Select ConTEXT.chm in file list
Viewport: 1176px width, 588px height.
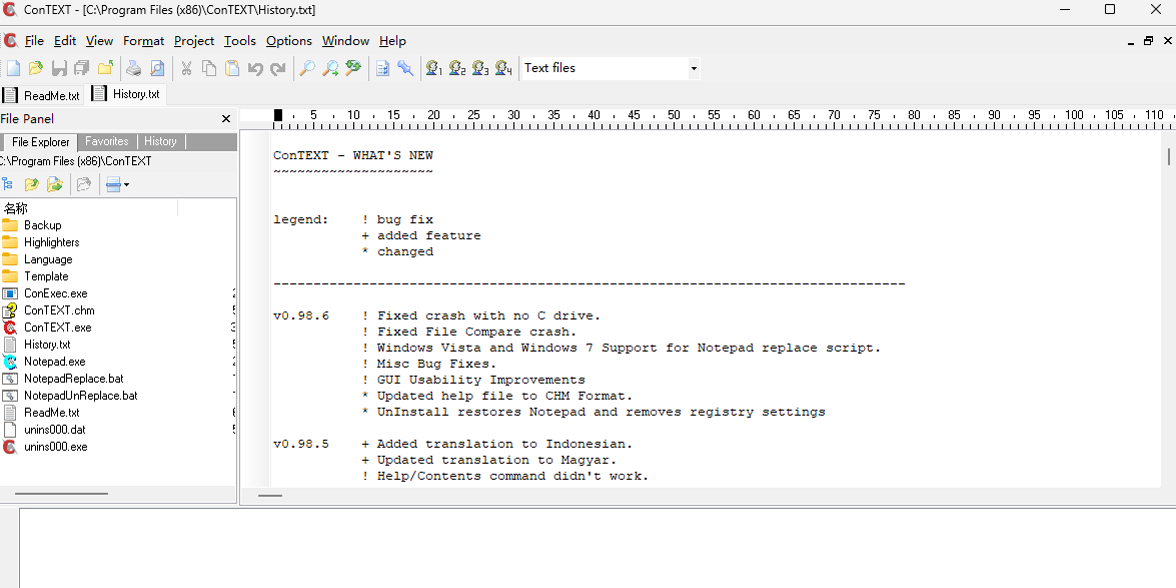pos(59,310)
